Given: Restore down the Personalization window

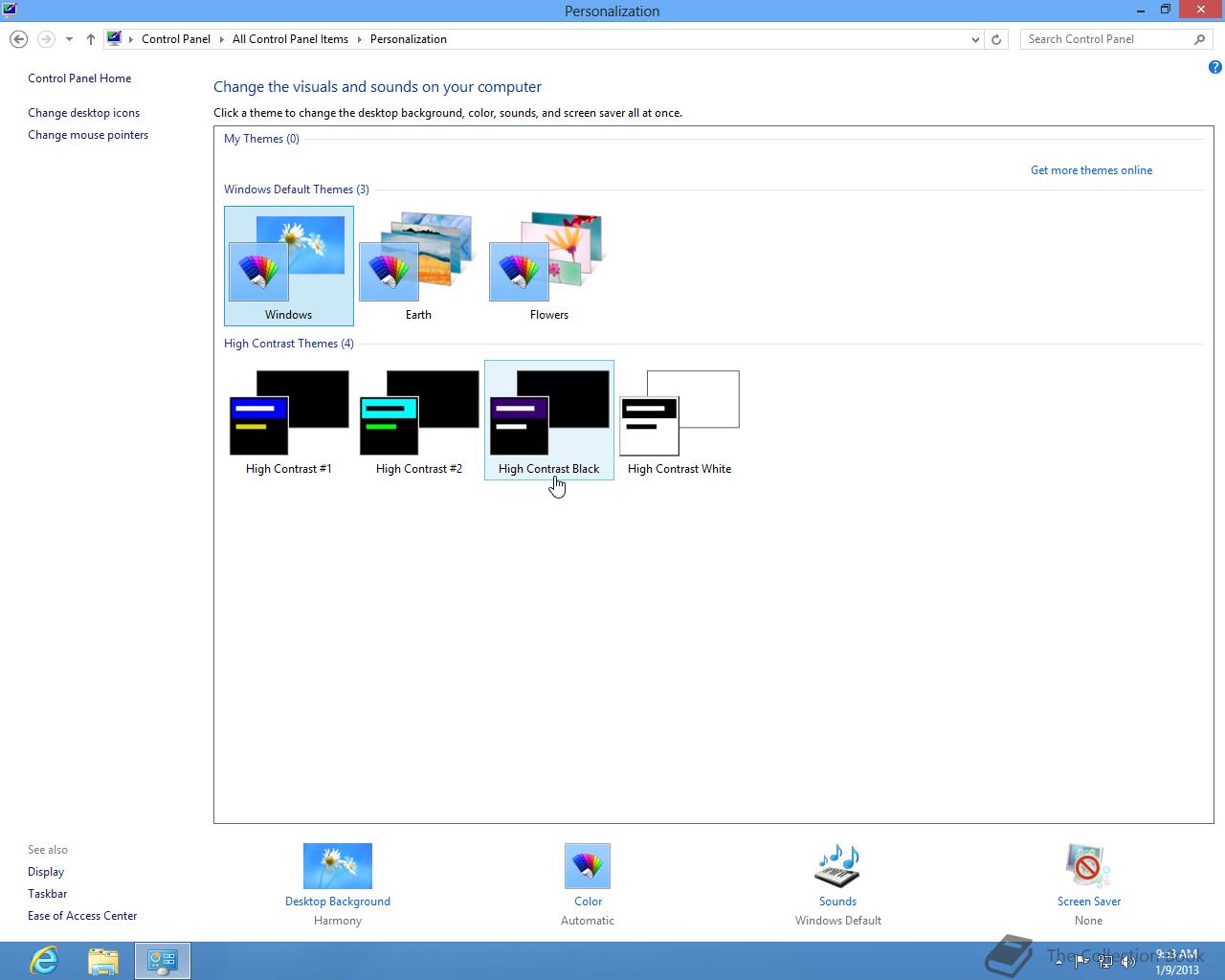Looking at the screenshot, I should click(1166, 10).
